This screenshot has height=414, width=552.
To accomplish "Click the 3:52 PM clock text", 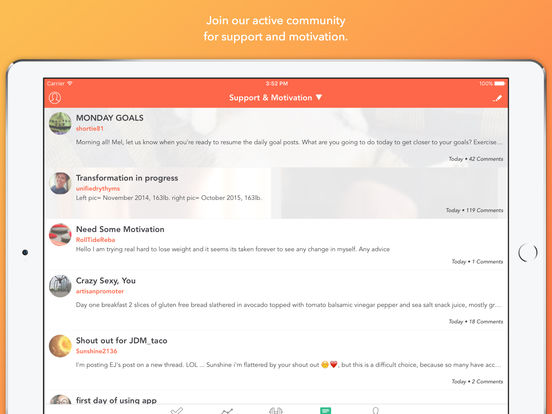I will tap(277, 84).
